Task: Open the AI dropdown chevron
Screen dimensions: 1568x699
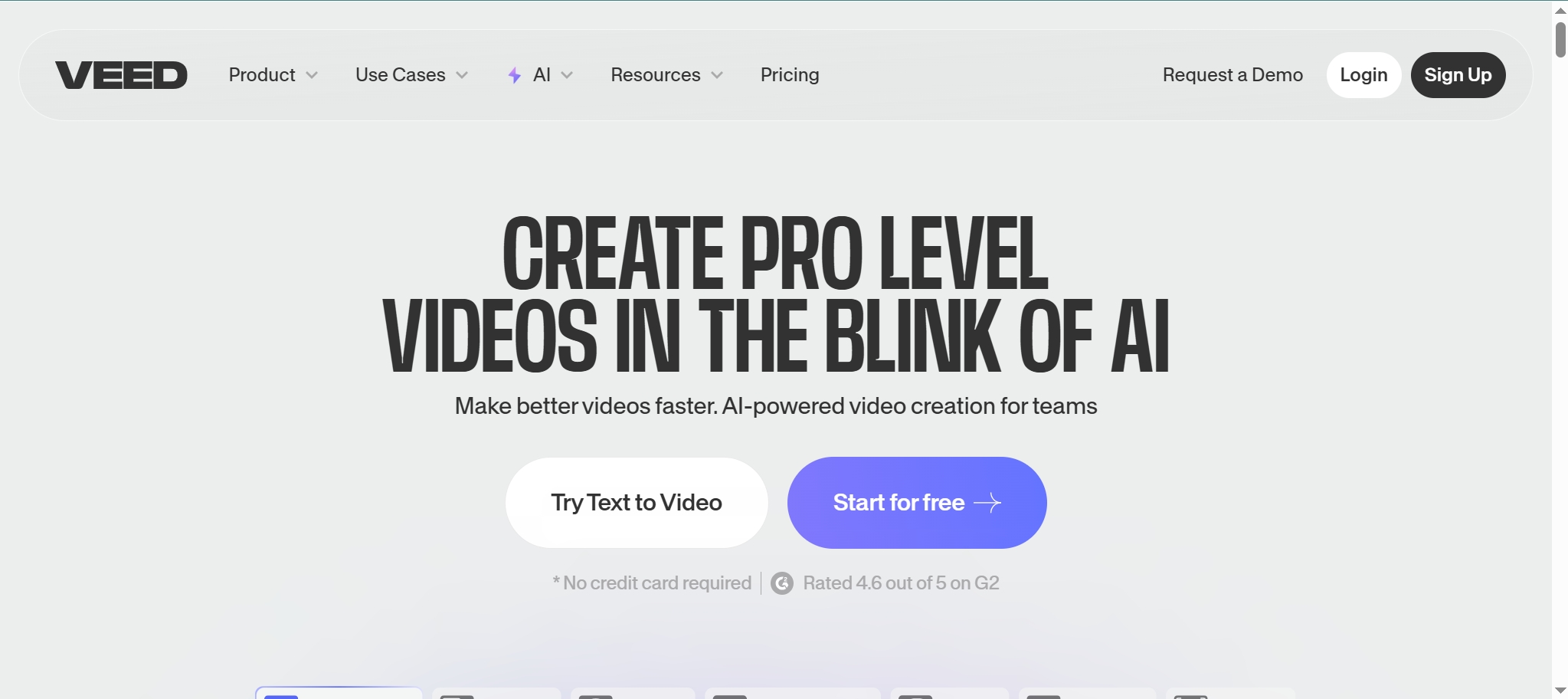Action: (567, 75)
